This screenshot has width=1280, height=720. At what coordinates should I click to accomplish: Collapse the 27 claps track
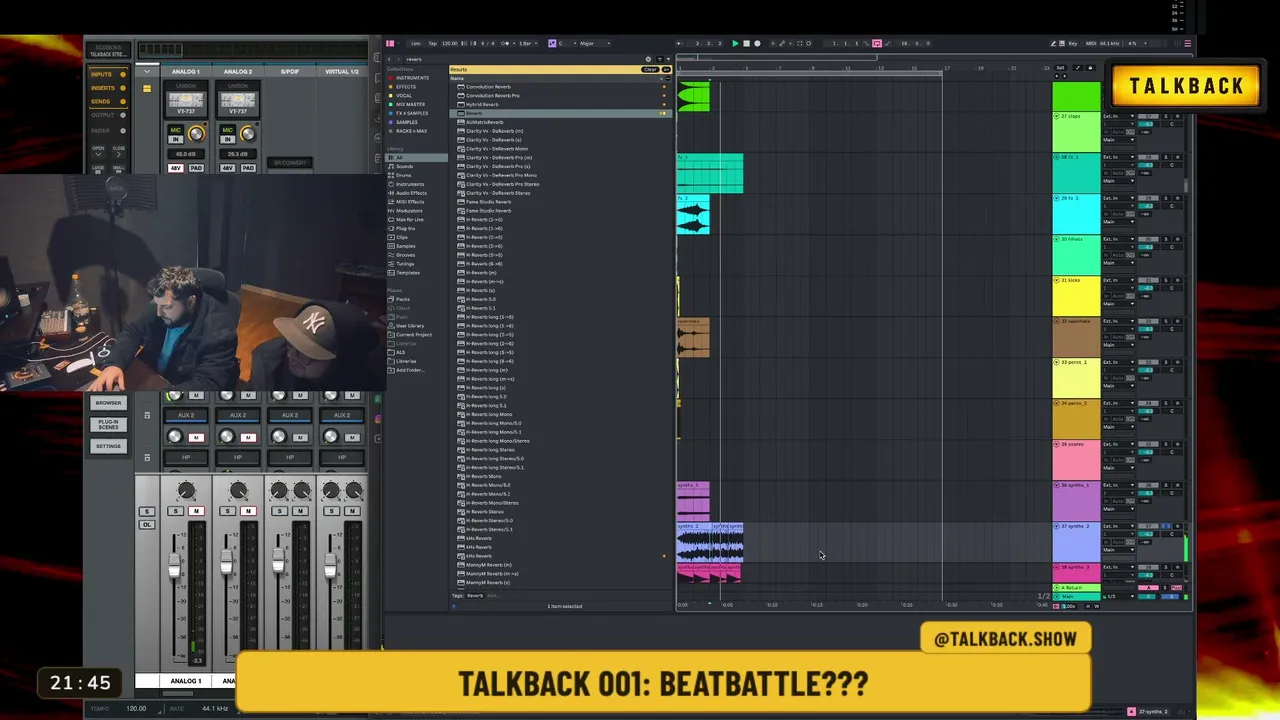(x=1057, y=116)
